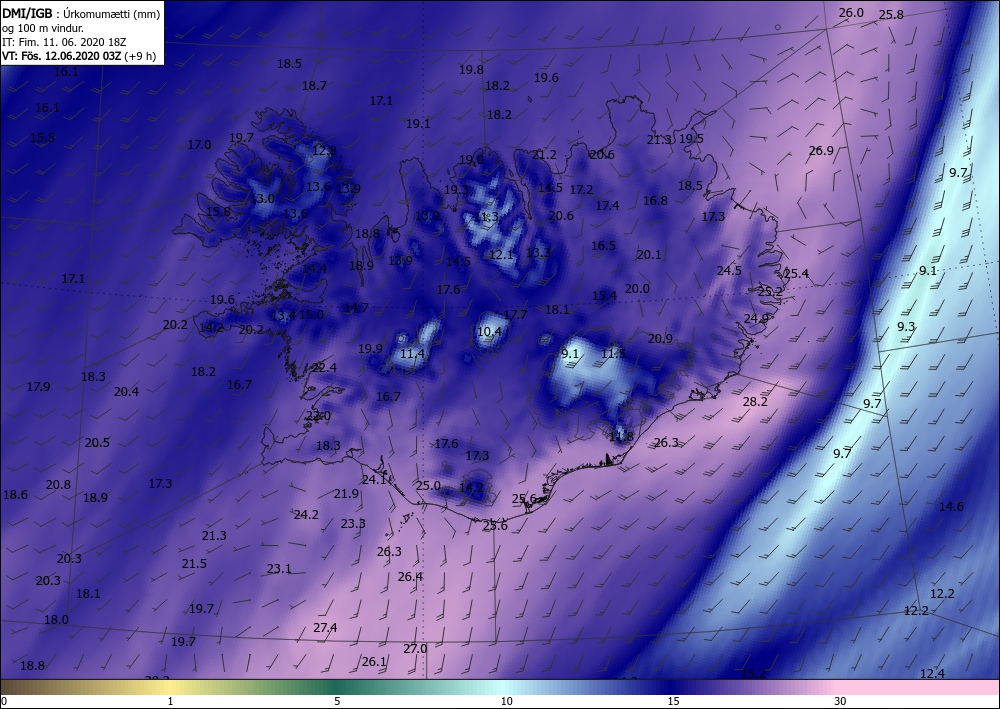The width and height of the screenshot is (1000, 709).
Task: Click the map value 19.5
Action: click(691, 139)
